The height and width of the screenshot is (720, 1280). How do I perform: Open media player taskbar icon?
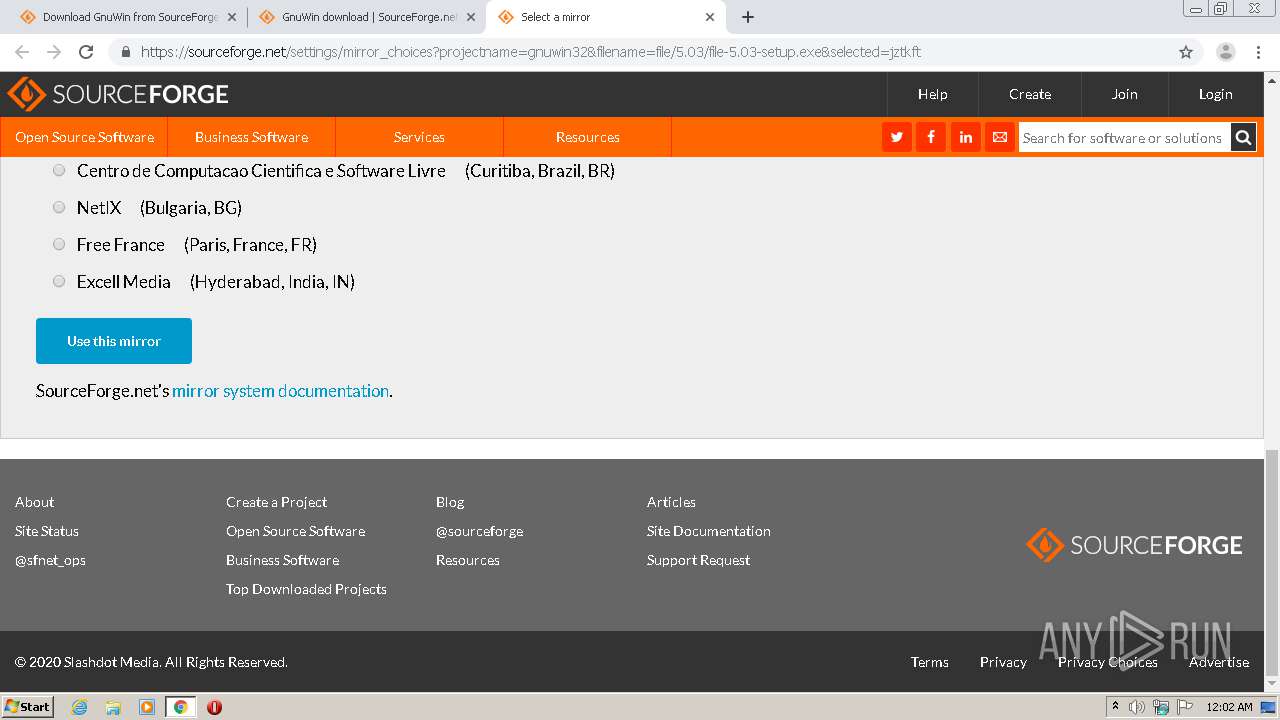tap(147, 707)
